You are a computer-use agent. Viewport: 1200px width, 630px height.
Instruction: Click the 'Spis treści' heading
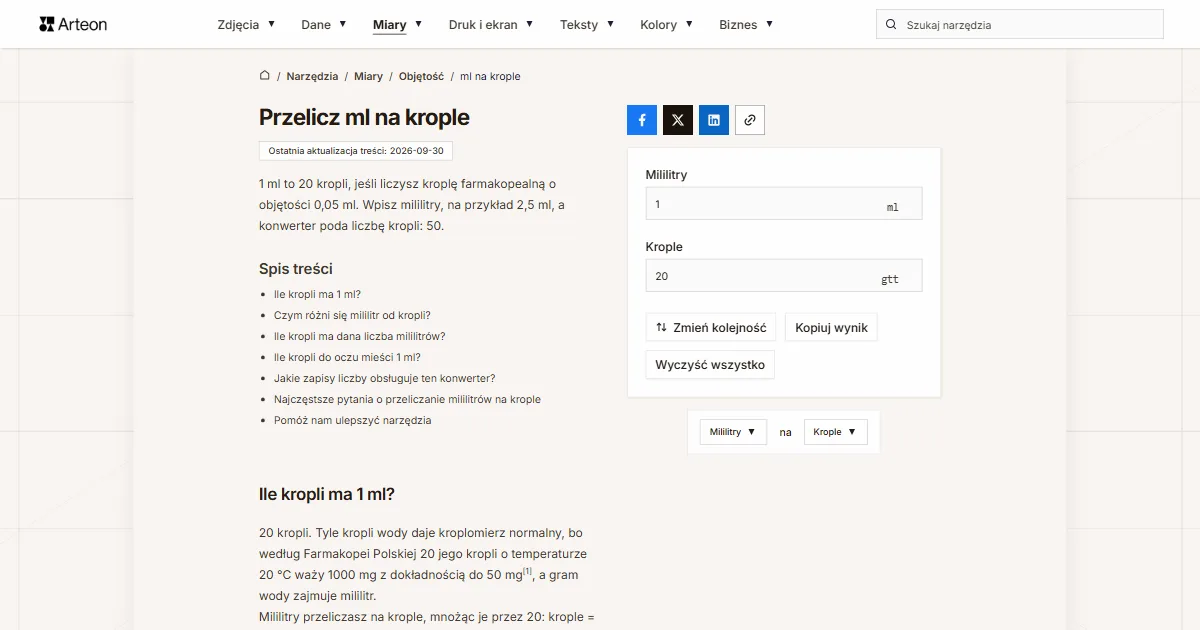click(x=296, y=268)
